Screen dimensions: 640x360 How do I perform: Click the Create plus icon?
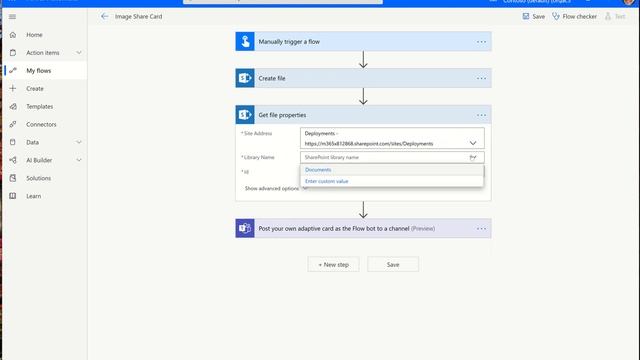pos(13,89)
